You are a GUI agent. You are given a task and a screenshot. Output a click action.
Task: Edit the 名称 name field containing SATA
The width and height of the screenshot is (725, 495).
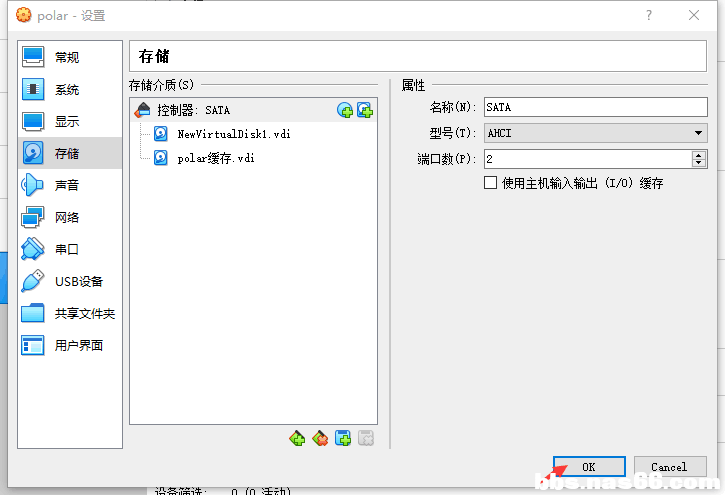(x=596, y=107)
